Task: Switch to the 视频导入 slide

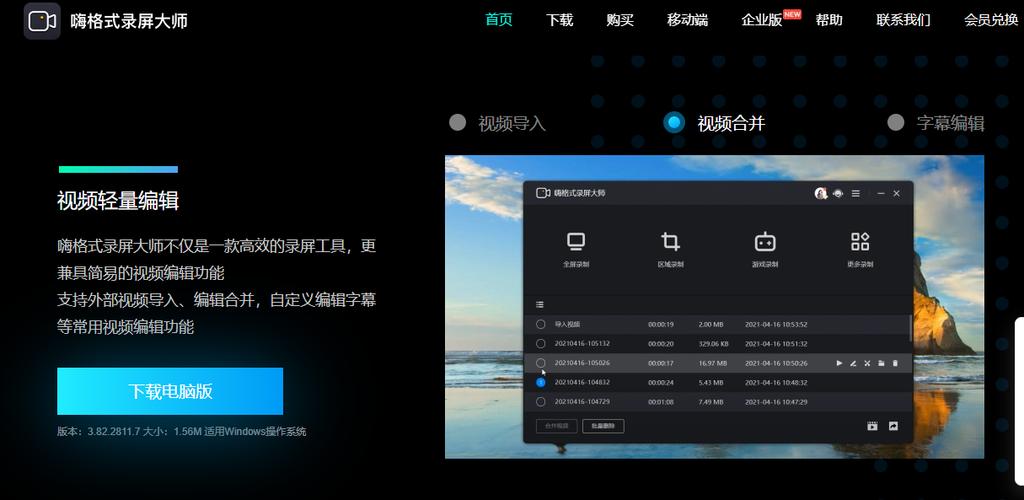Action: [498, 123]
